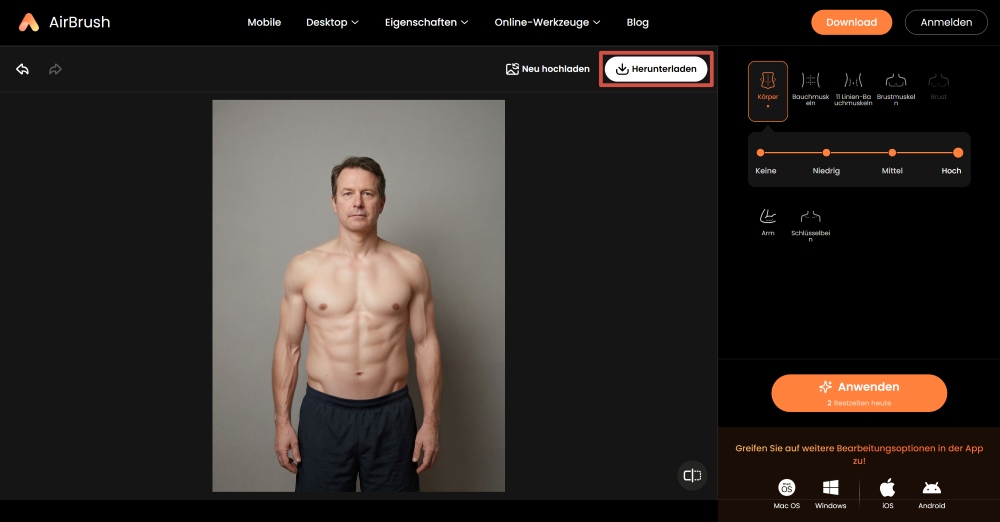The width and height of the screenshot is (1000, 522).
Task: Select the Arm tool
Action: coord(768,223)
